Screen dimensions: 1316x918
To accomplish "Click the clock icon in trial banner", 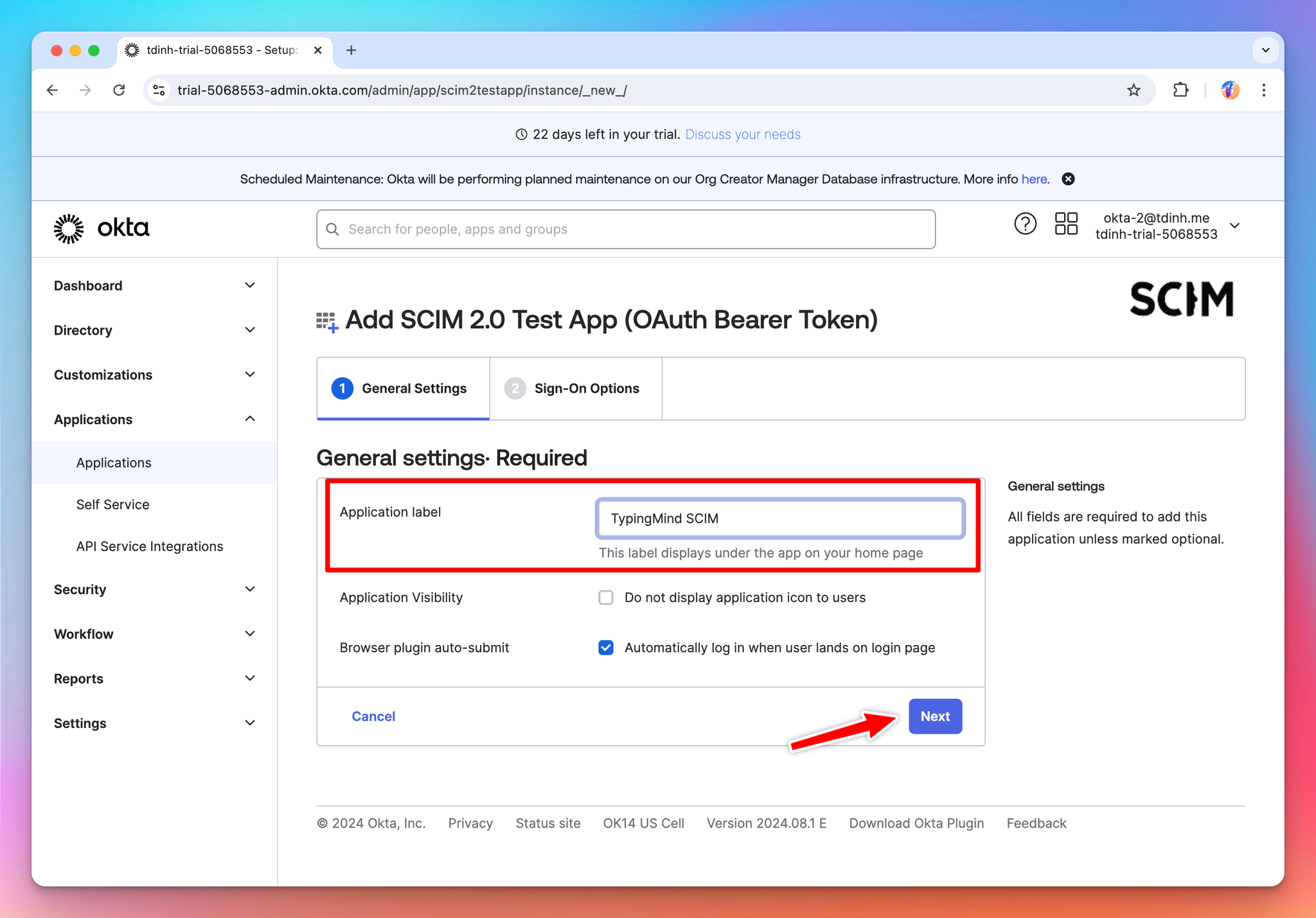I will (522, 134).
